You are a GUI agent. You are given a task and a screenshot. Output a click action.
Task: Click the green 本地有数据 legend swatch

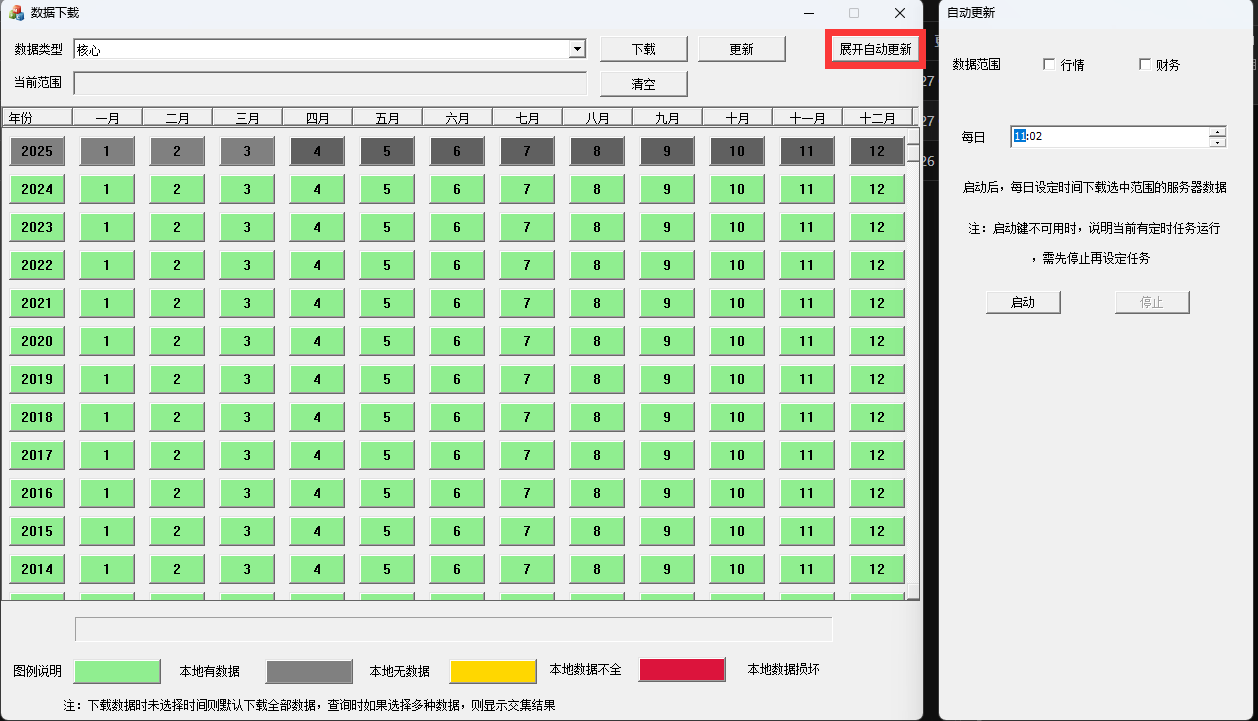pos(118,671)
